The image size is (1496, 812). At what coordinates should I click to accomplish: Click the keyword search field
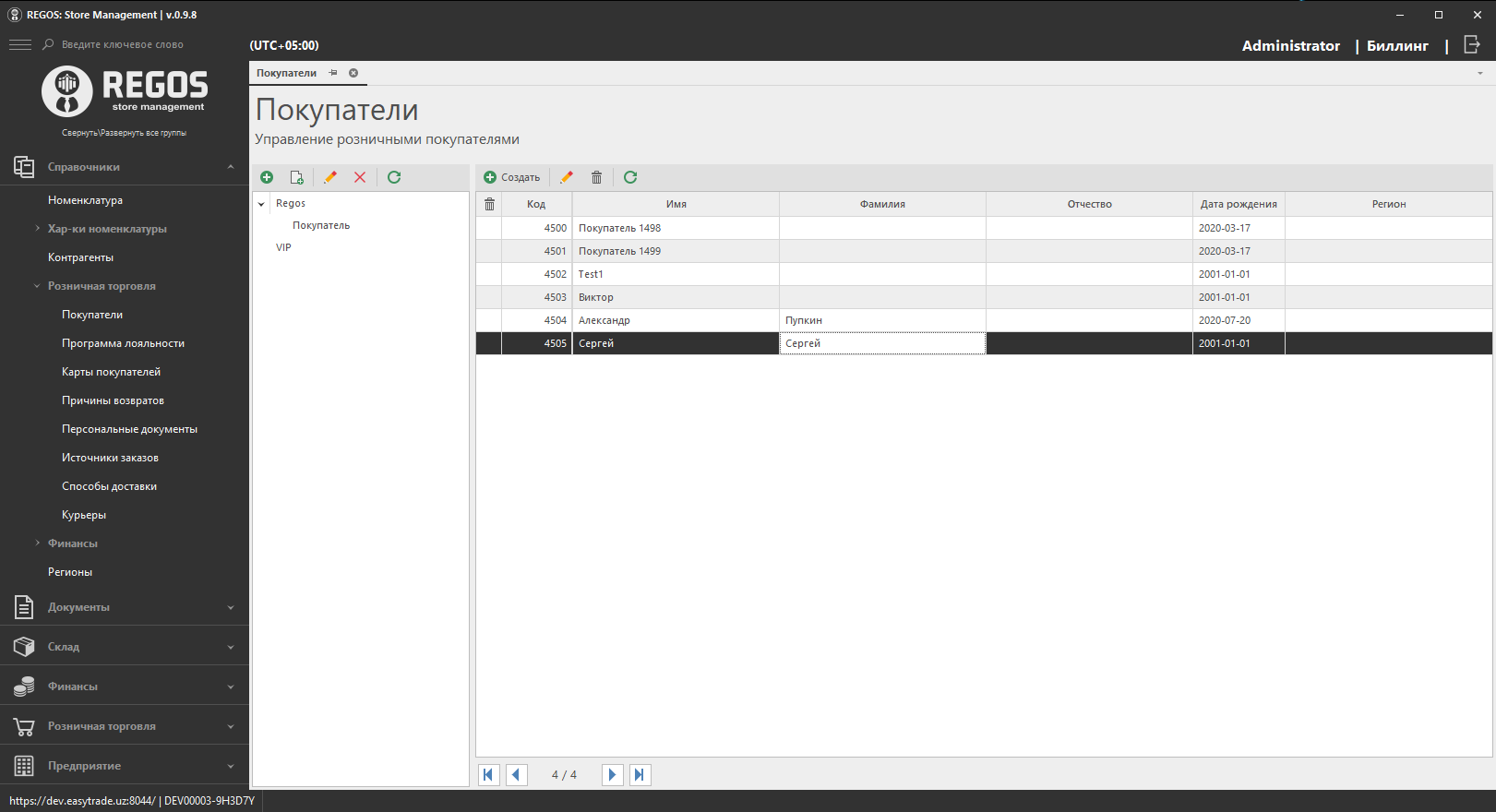123,44
